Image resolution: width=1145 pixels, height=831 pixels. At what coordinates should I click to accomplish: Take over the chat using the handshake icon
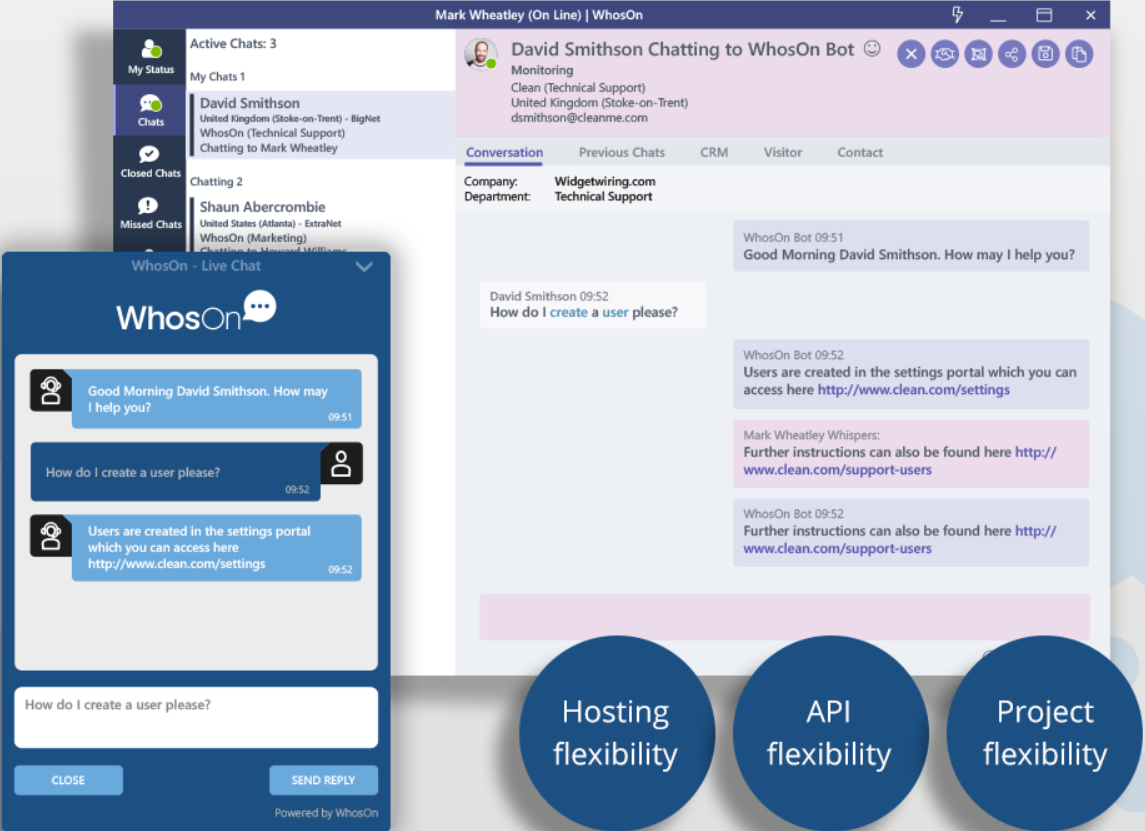944,53
